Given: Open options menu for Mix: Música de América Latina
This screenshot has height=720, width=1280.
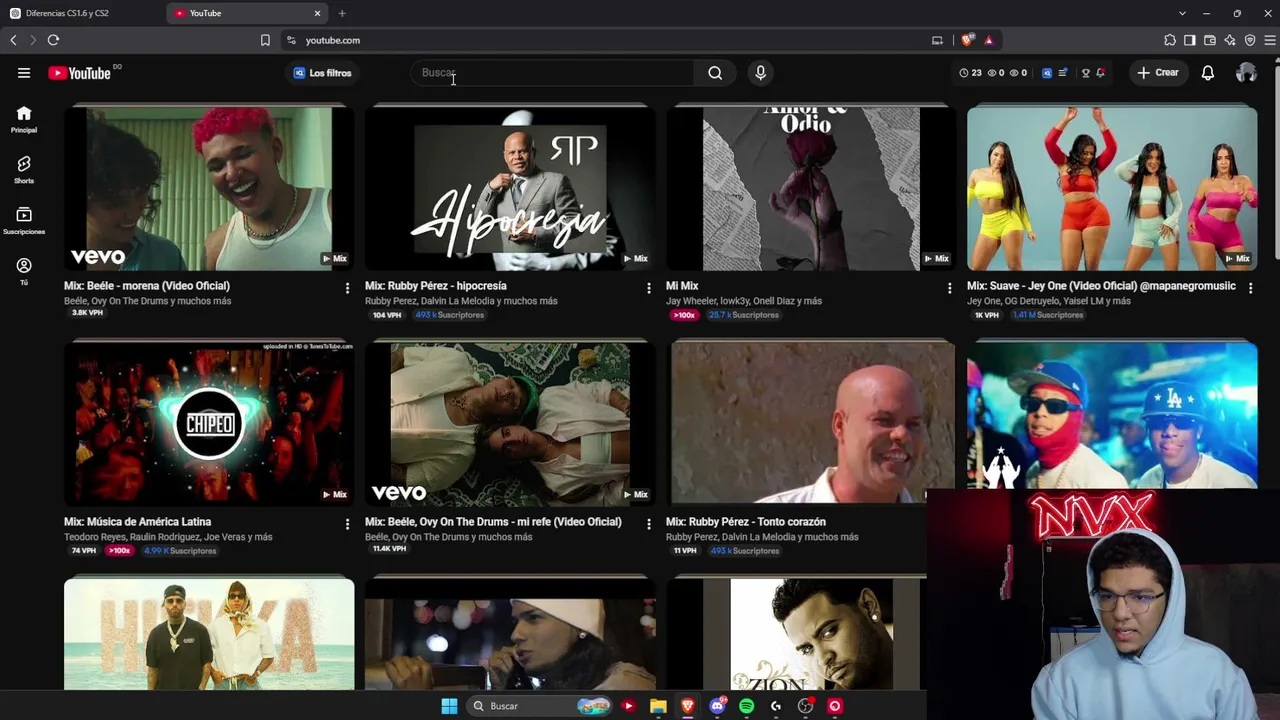Looking at the screenshot, I should pos(347,524).
